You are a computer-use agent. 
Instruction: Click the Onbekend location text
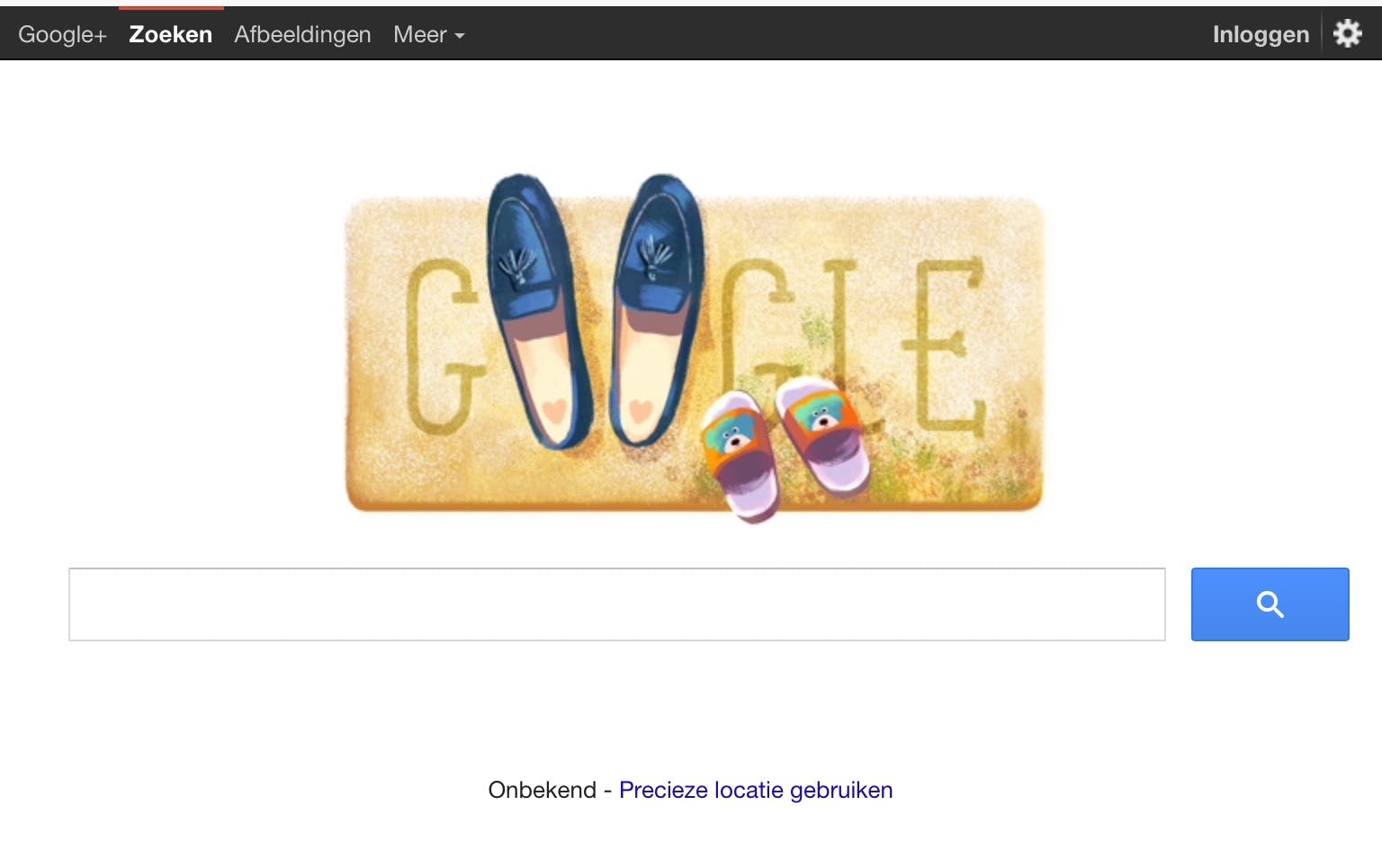(x=542, y=790)
